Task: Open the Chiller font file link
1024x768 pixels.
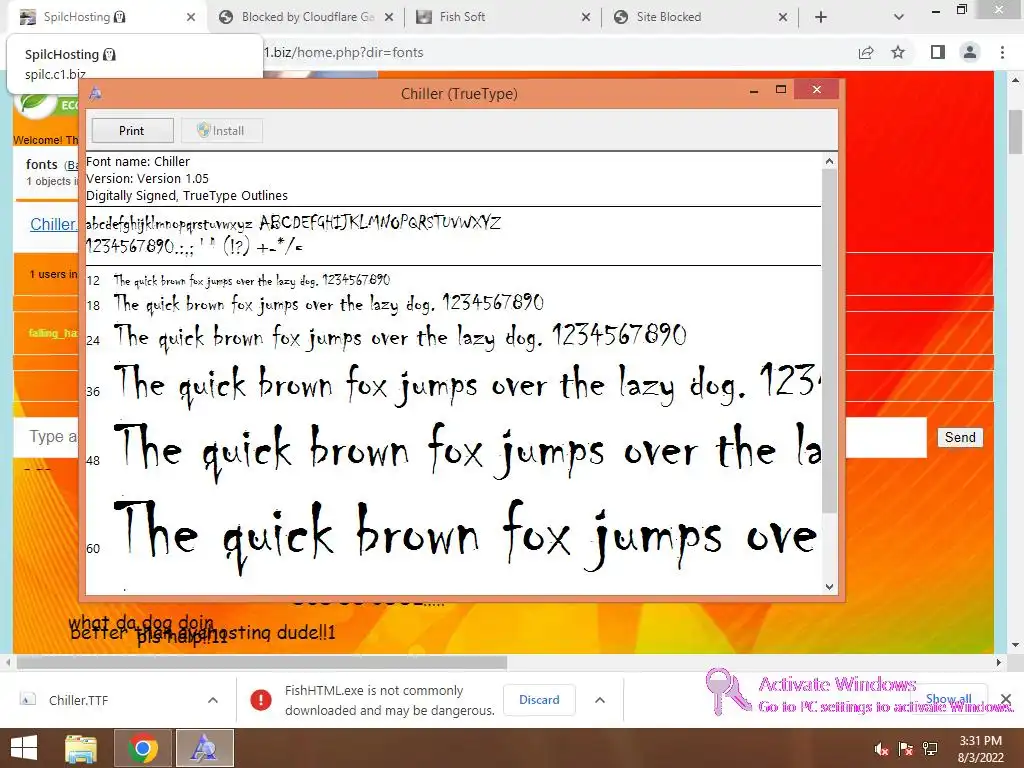Action: [54, 225]
